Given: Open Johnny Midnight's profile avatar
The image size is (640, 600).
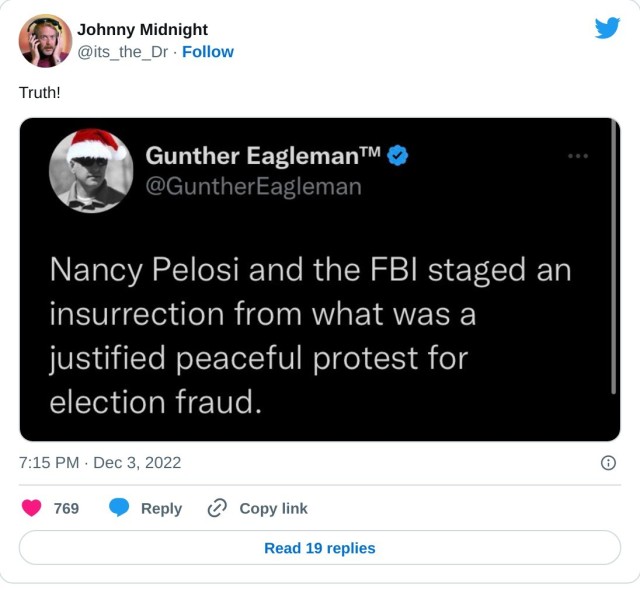Looking at the screenshot, I should pyautogui.click(x=45, y=40).
